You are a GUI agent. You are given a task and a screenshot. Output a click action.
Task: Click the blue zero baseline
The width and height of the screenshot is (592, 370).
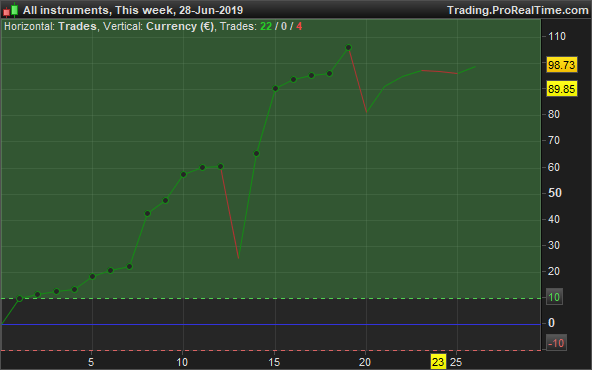click(x=271, y=324)
